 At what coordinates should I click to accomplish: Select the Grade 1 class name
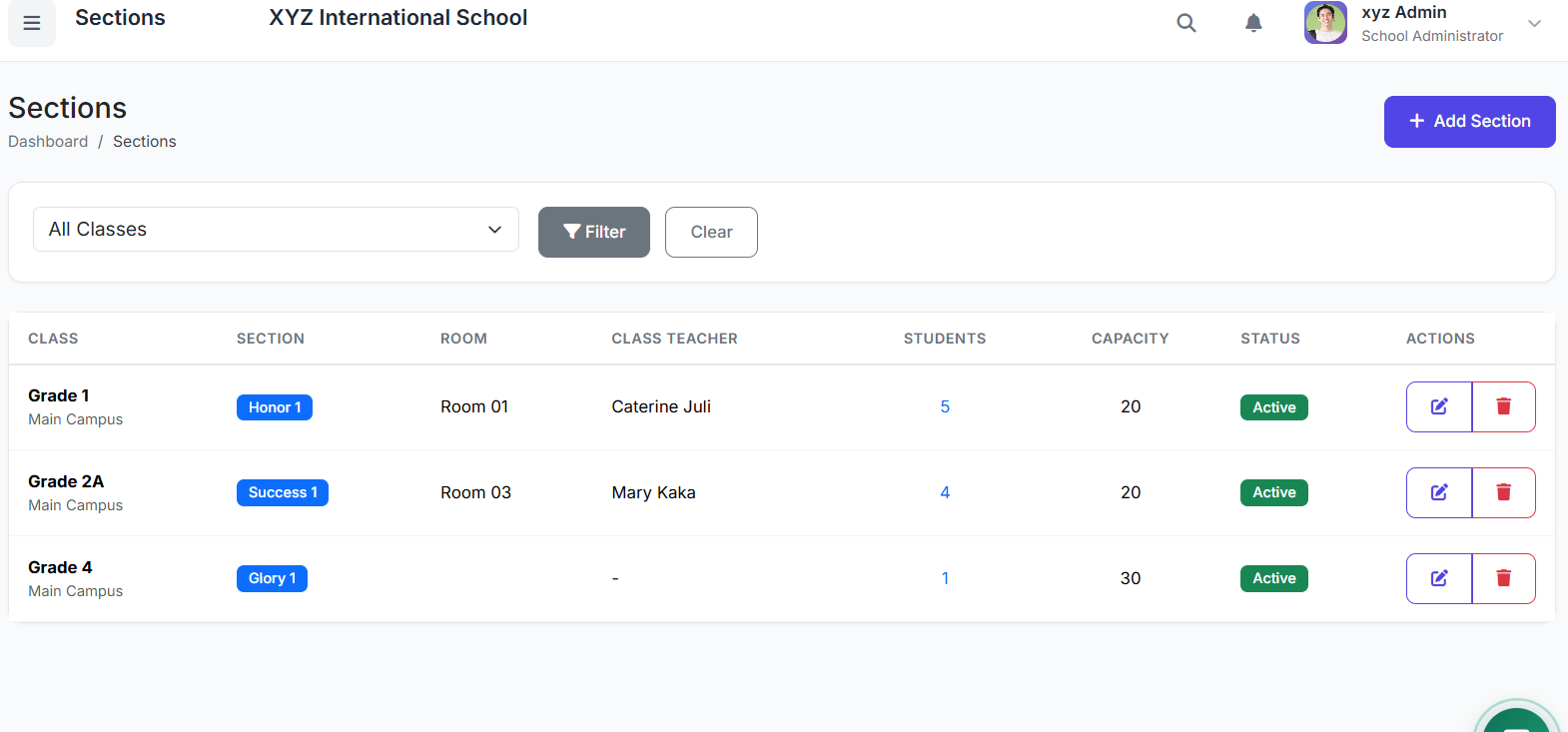(59, 395)
